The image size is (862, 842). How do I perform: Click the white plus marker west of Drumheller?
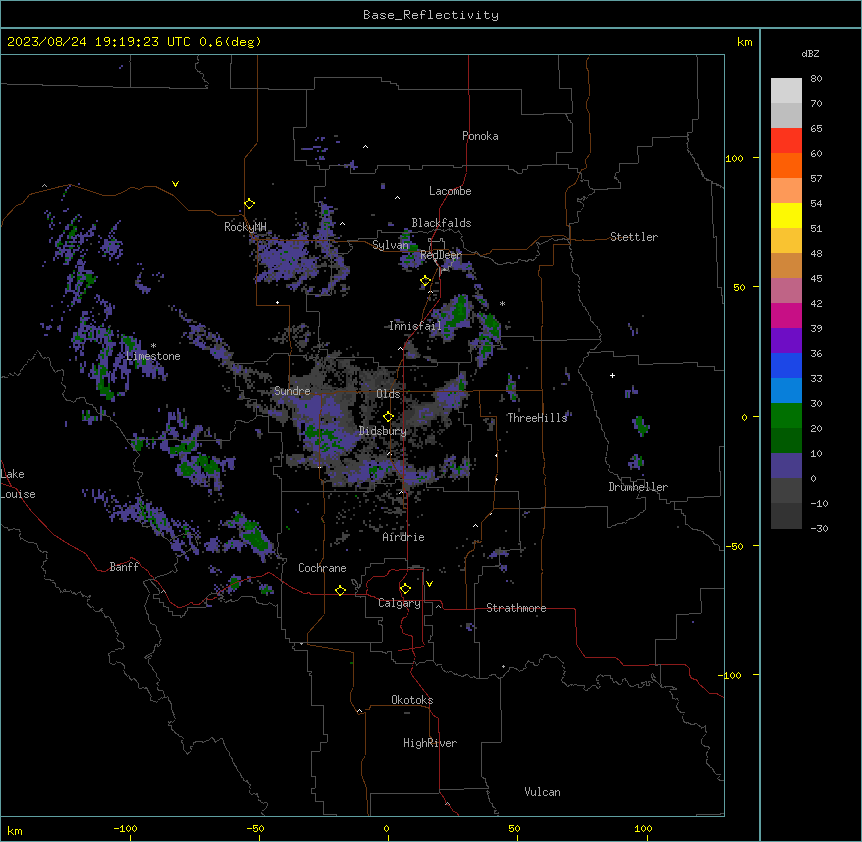click(612, 375)
